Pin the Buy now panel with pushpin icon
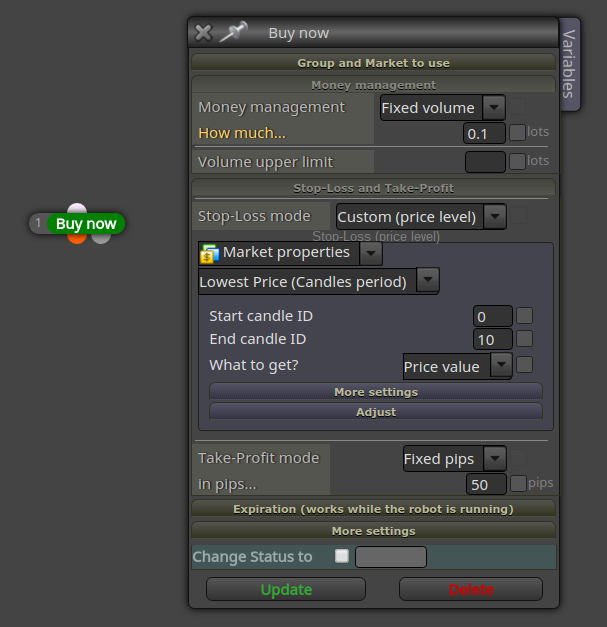 tap(234, 32)
